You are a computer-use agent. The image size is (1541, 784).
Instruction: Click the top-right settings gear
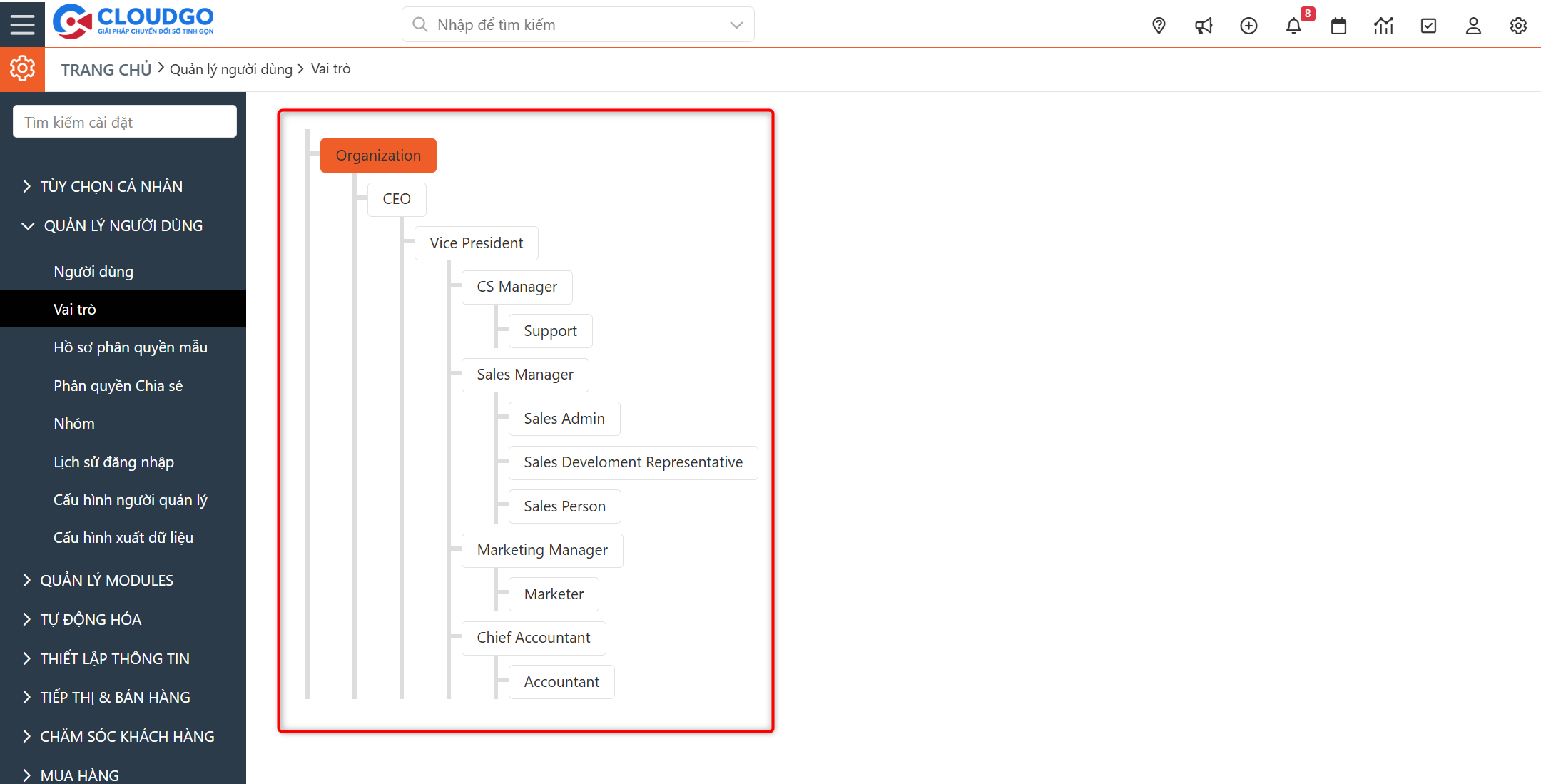tap(1518, 26)
